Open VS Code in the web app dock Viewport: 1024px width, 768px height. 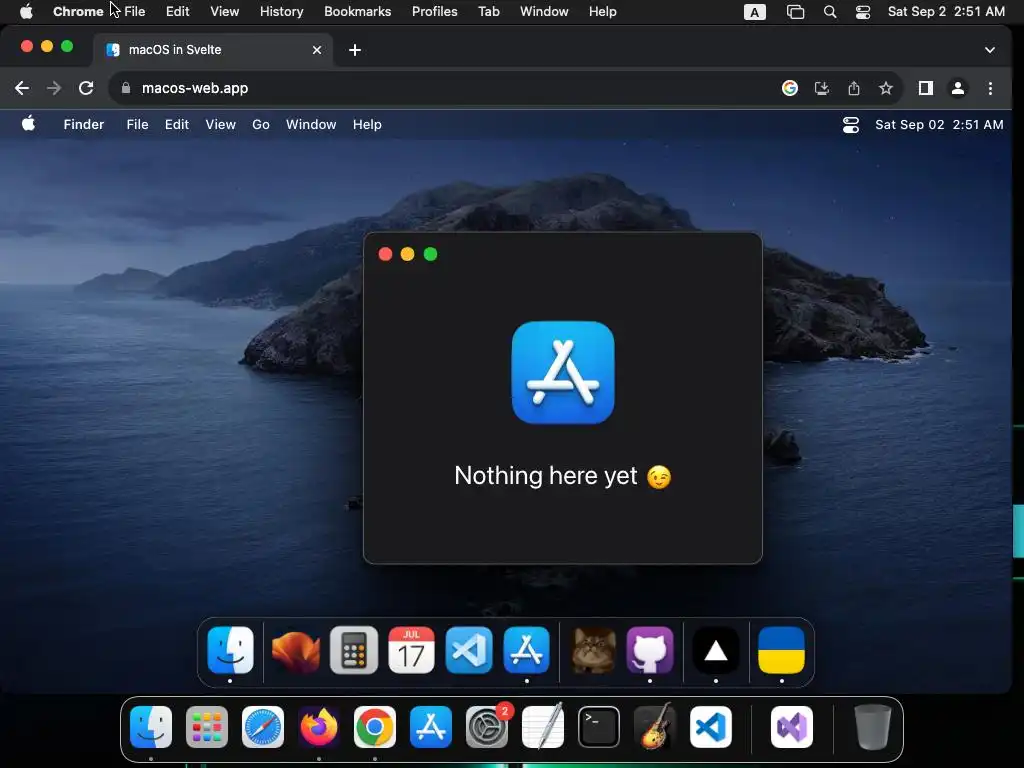pyautogui.click(x=469, y=650)
